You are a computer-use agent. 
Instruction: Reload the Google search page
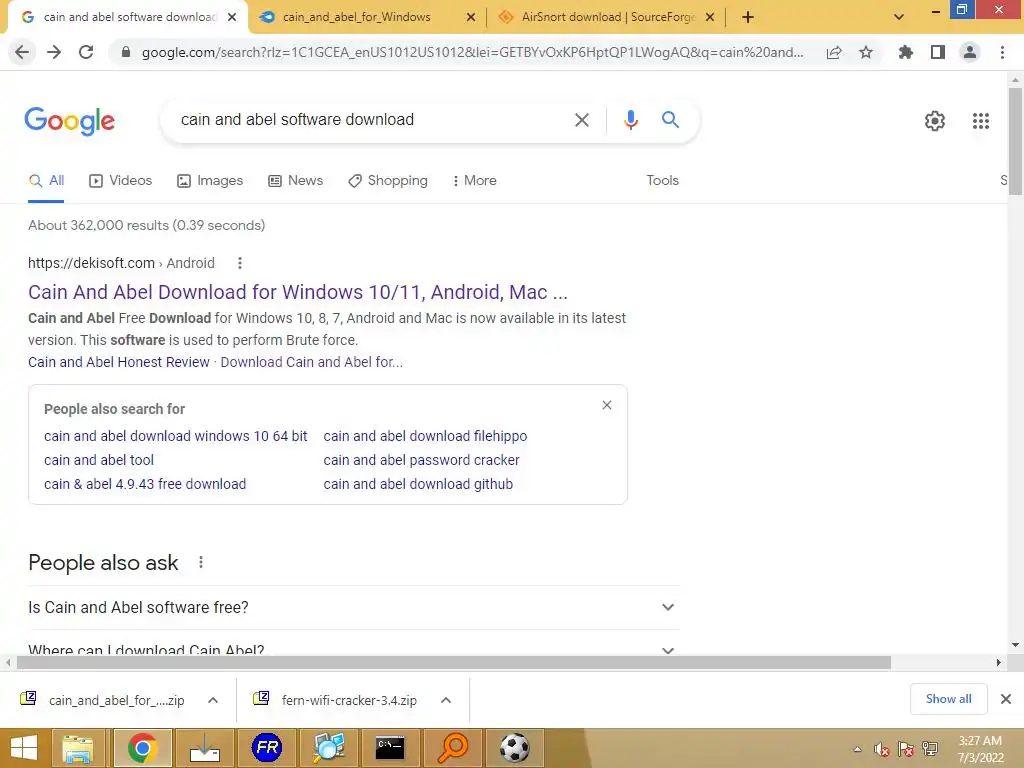(86, 52)
